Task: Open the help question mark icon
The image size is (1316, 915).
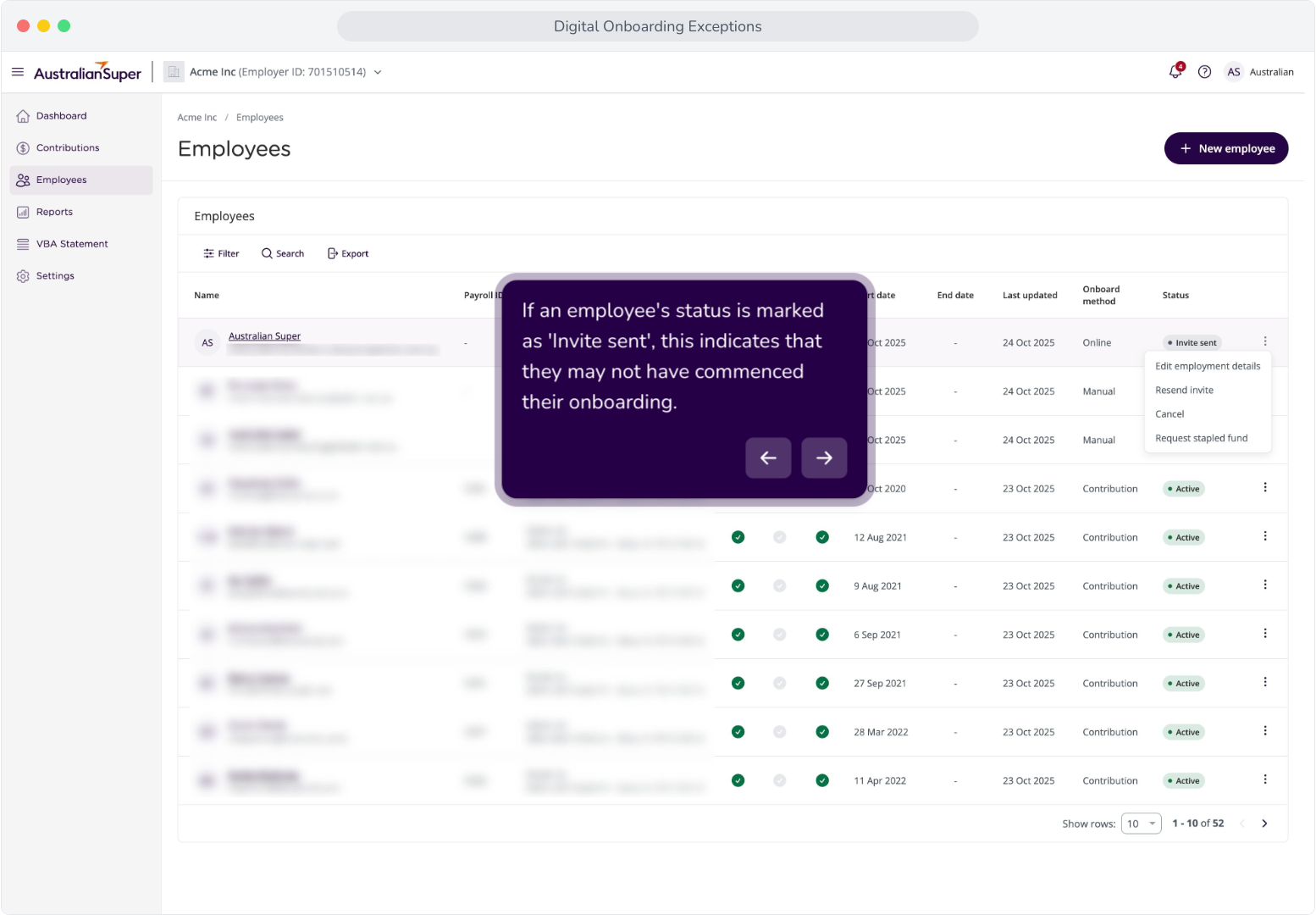Action: (x=1204, y=72)
